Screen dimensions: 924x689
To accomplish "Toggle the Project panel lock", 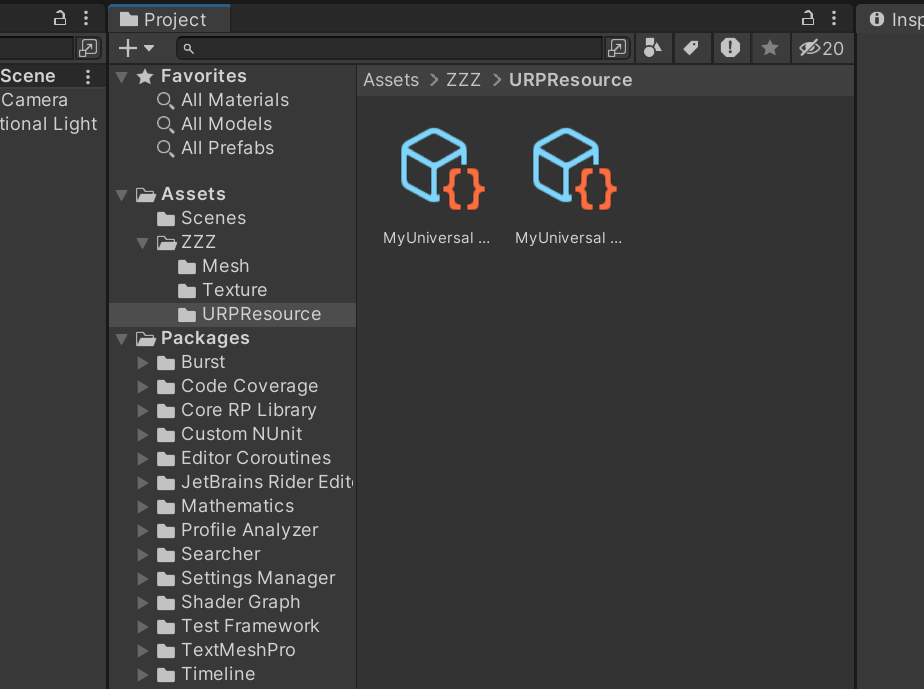I will tap(808, 18).
